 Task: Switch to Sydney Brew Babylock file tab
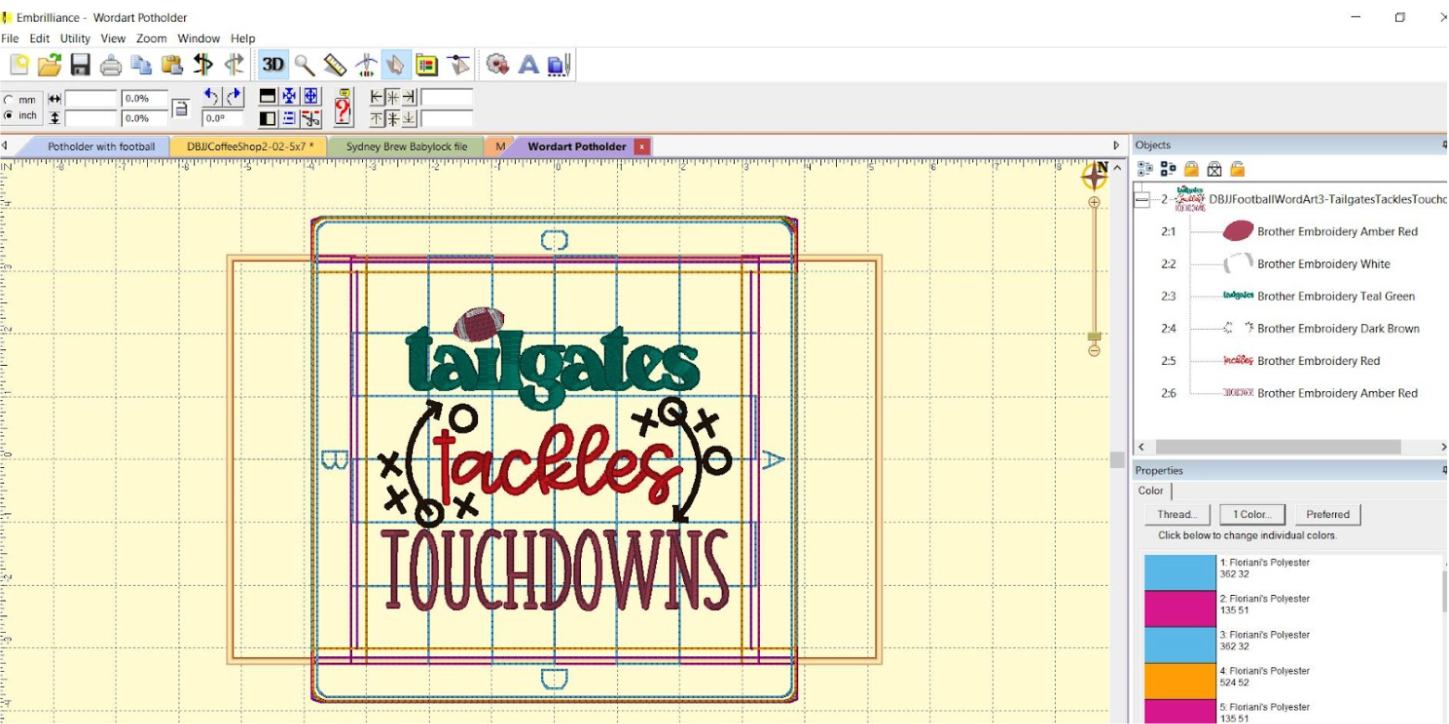406,147
